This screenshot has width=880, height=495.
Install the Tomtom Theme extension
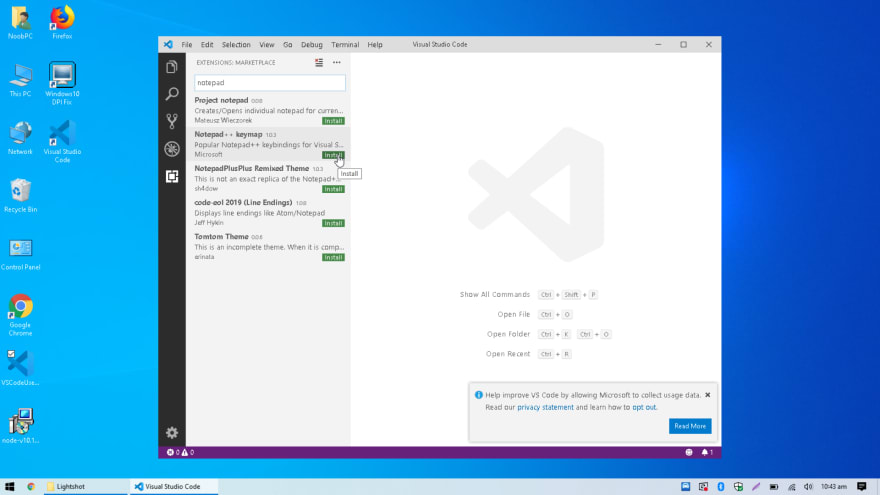tap(333, 258)
